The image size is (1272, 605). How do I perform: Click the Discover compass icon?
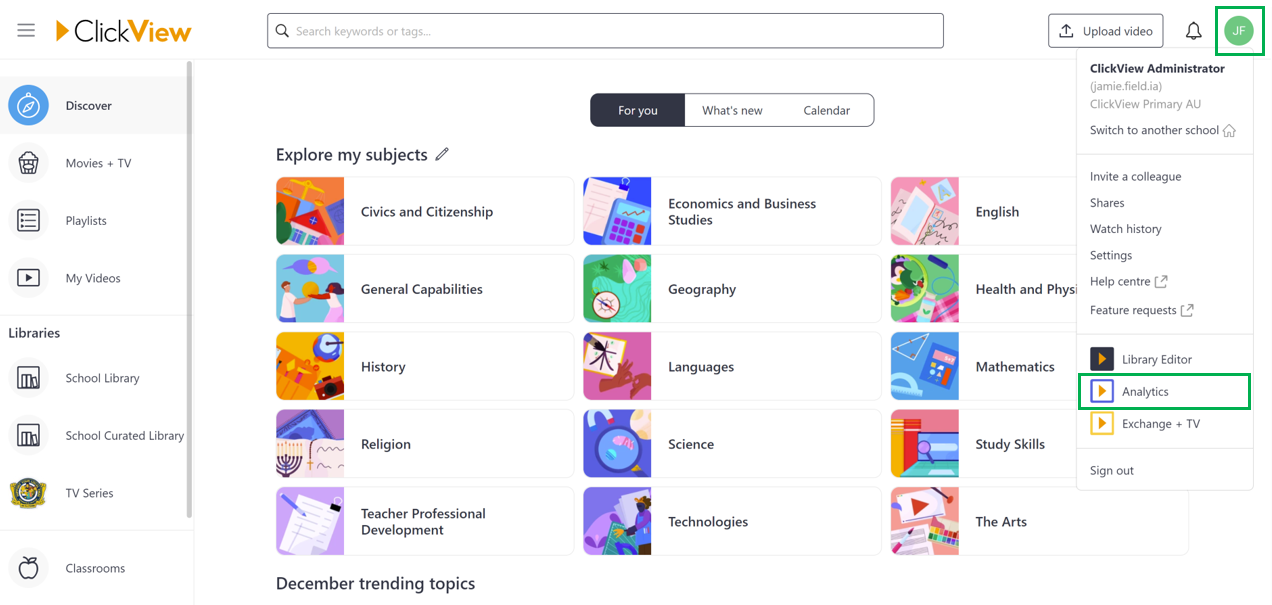[x=29, y=105]
